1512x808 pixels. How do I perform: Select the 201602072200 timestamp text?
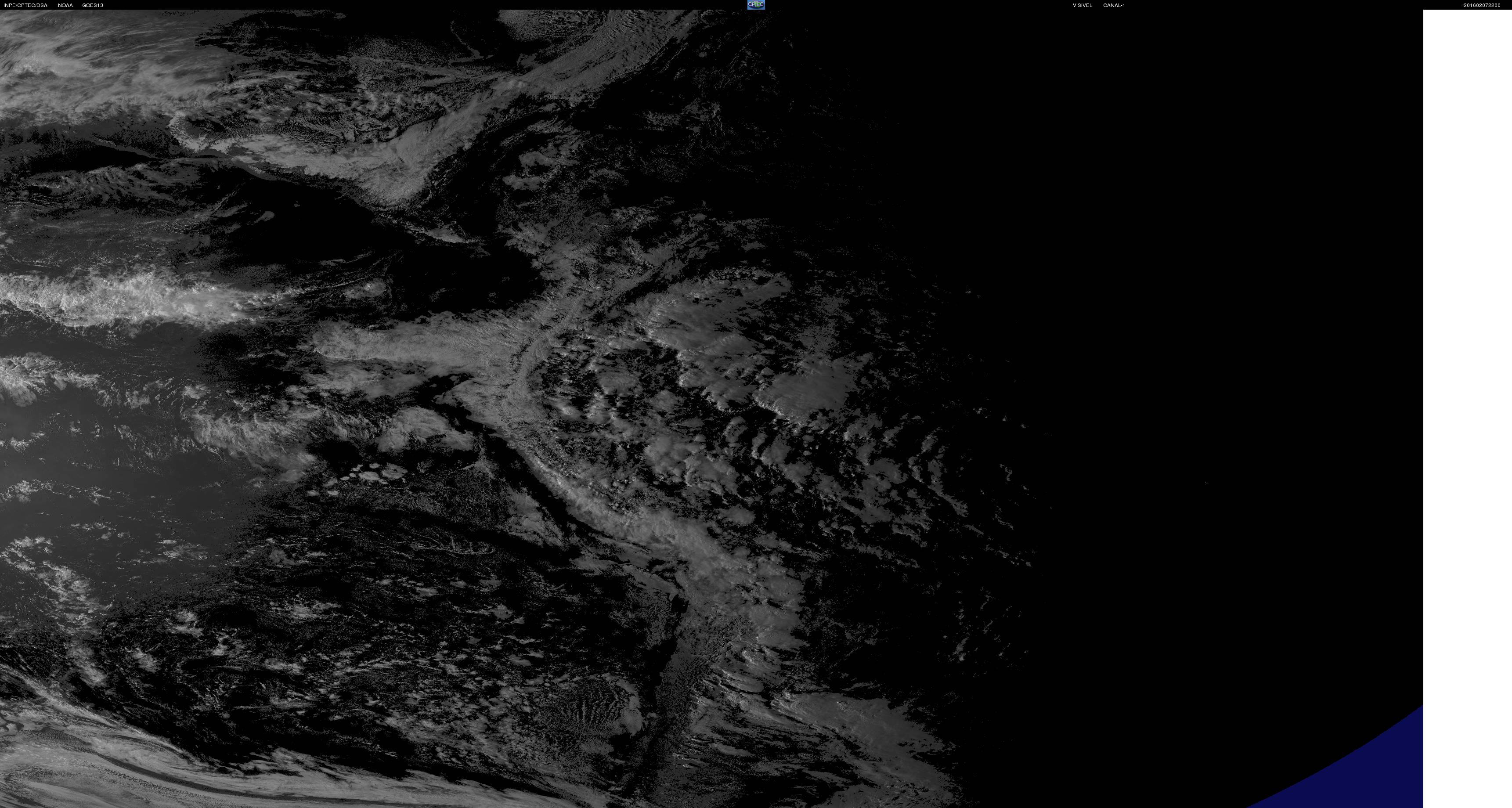pos(1481,5)
